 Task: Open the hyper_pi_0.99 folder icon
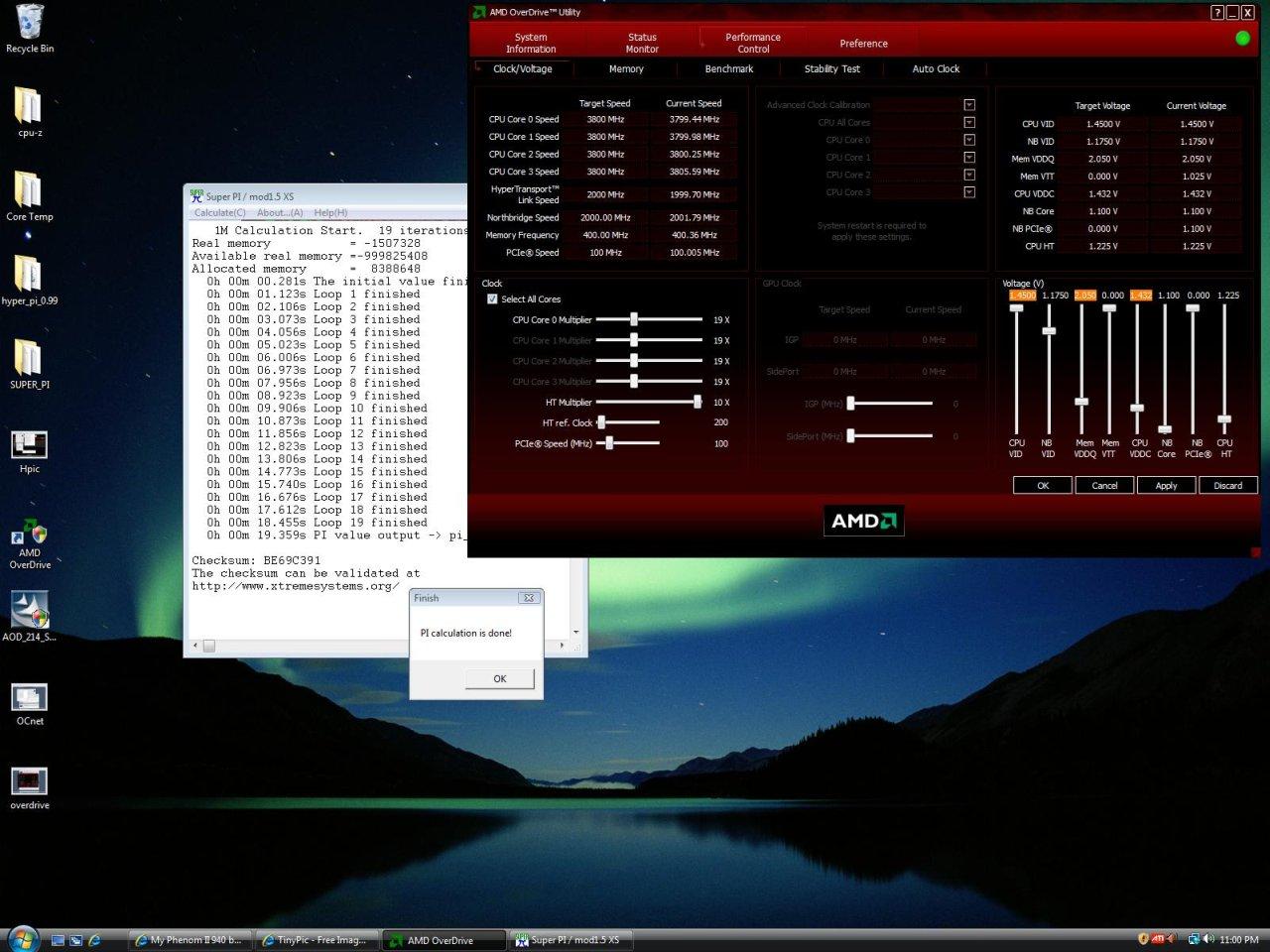point(30,281)
